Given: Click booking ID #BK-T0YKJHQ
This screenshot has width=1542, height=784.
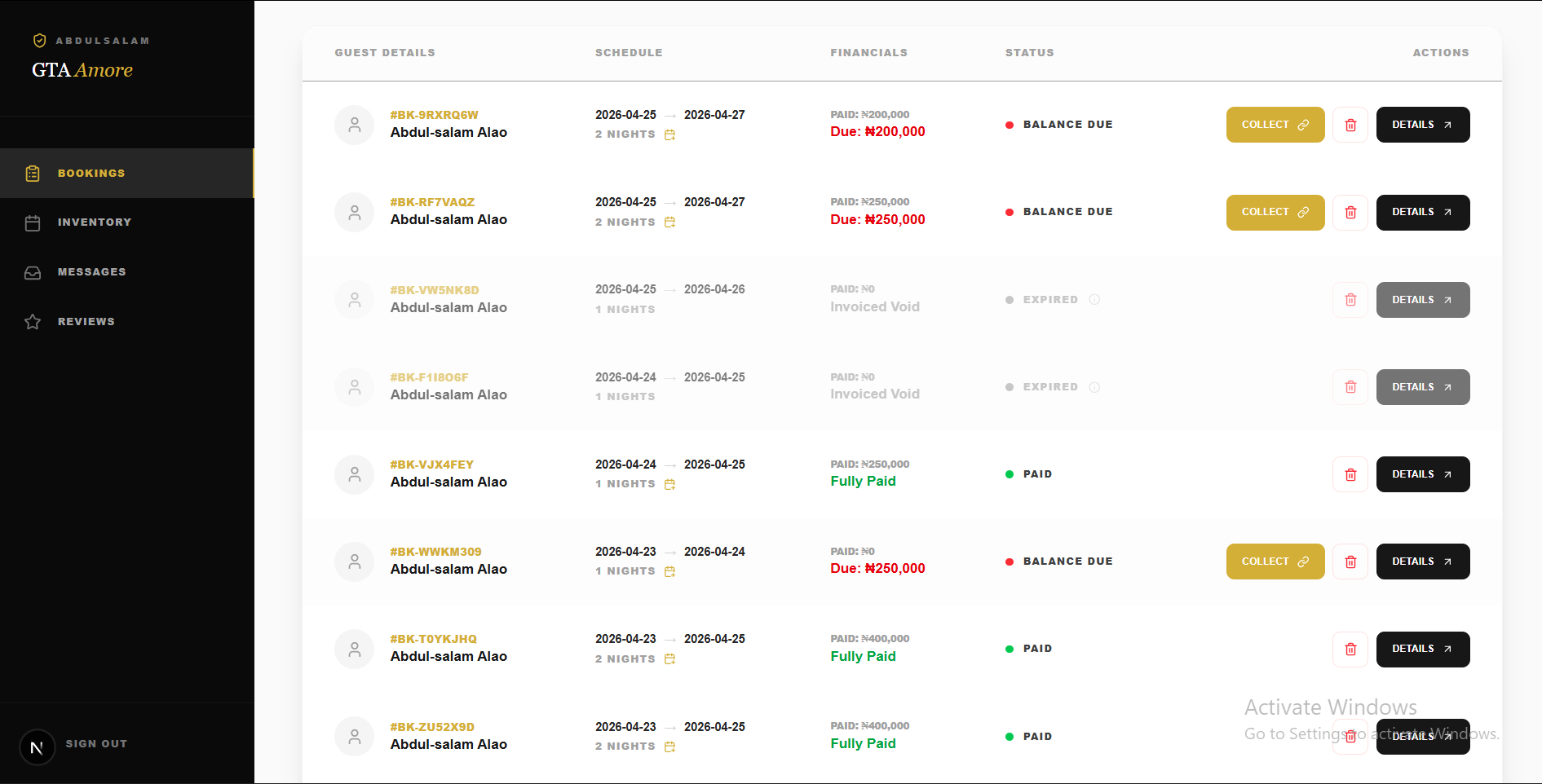Looking at the screenshot, I should (433, 639).
